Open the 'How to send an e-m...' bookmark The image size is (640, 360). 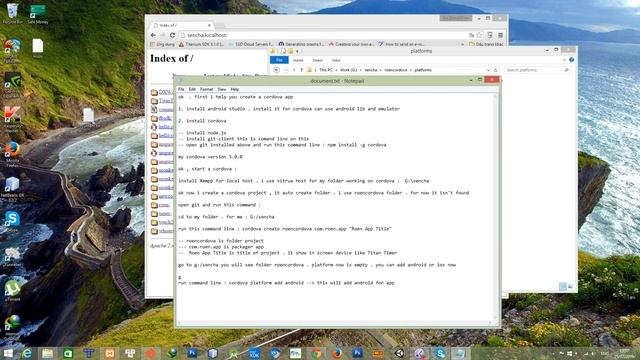point(402,44)
